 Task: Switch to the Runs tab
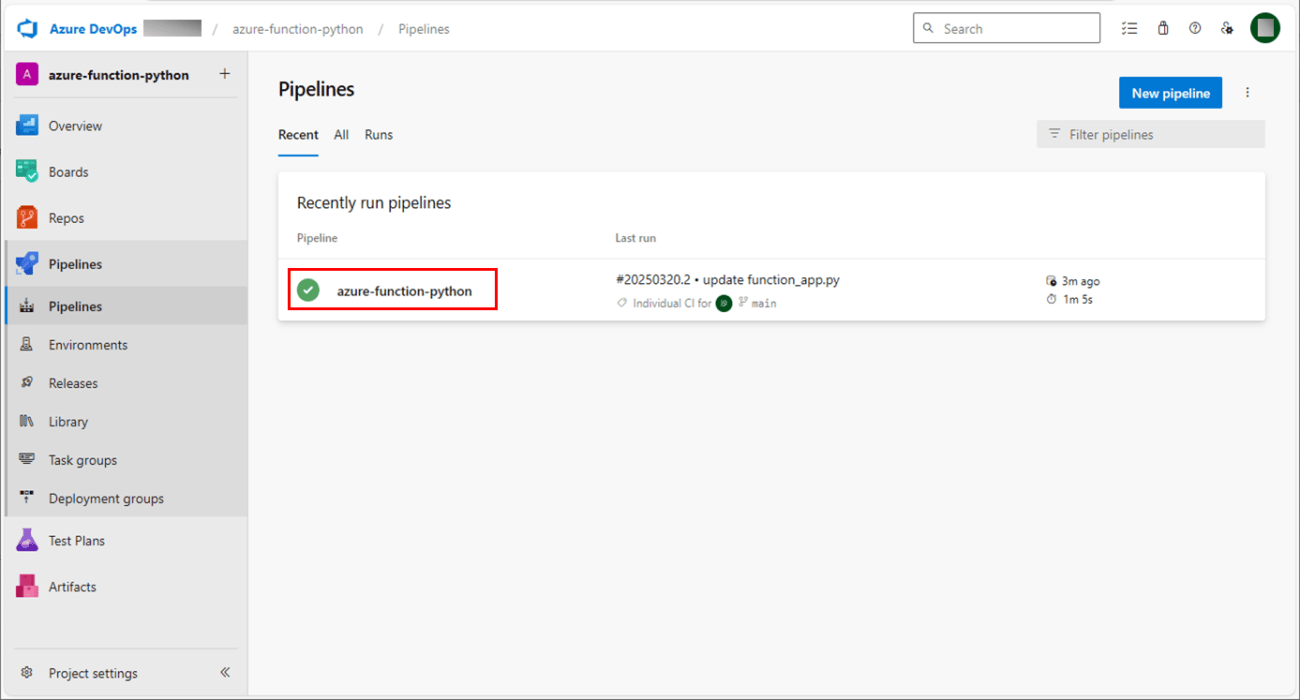[x=379, y=135]
